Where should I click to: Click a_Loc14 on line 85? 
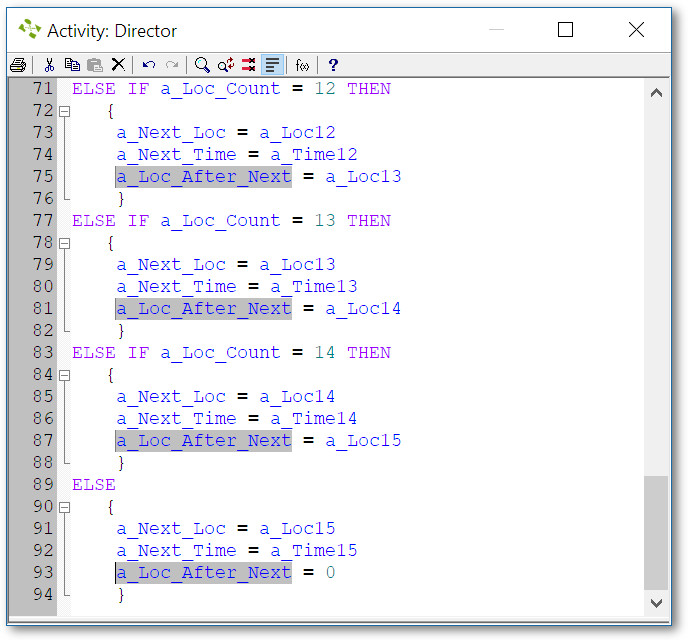click(x=297, y=397)
